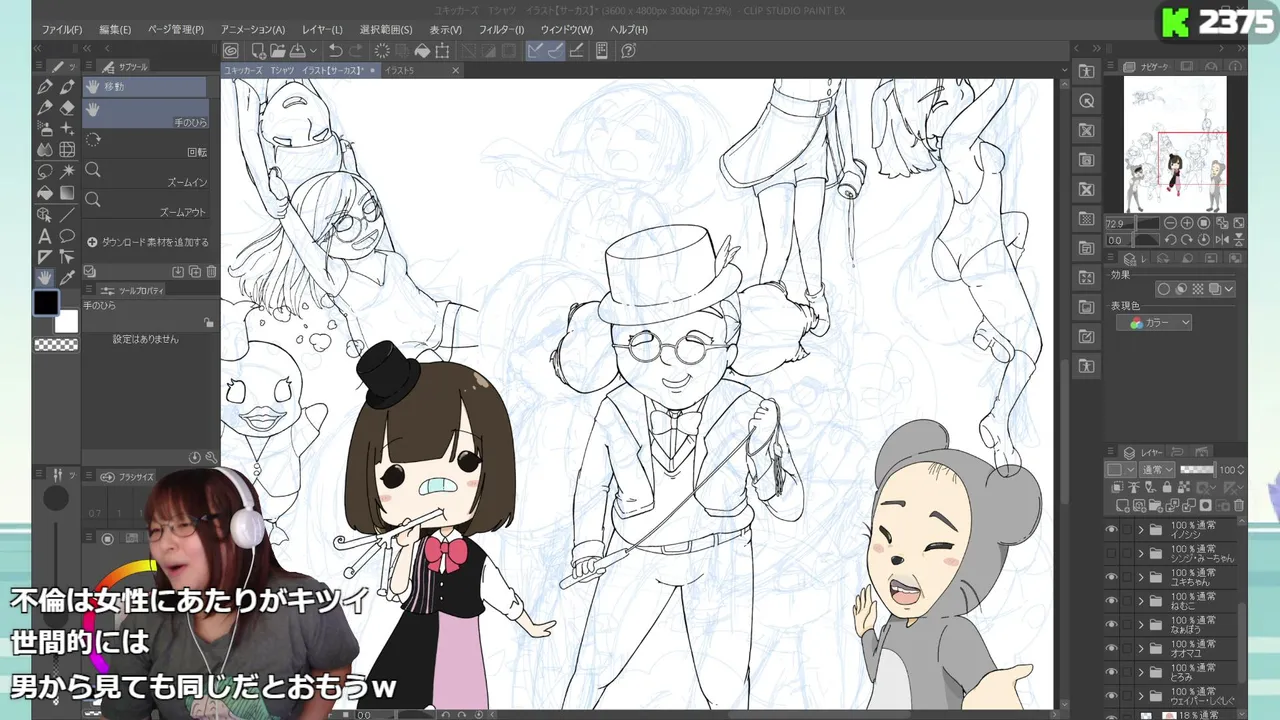Open the ファイル(F) menu
Screen dimensions: 1280x720
(62, 30)
